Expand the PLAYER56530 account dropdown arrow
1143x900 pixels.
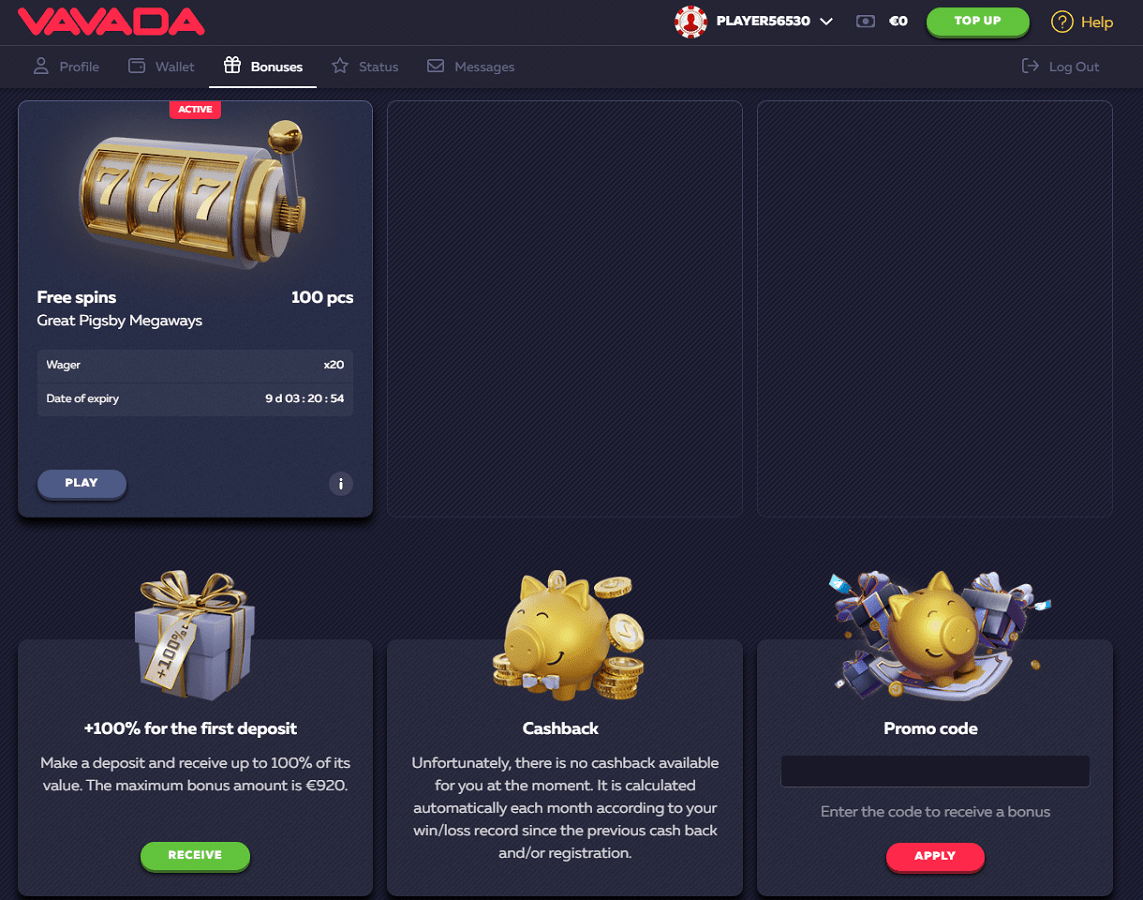(826, 22)
